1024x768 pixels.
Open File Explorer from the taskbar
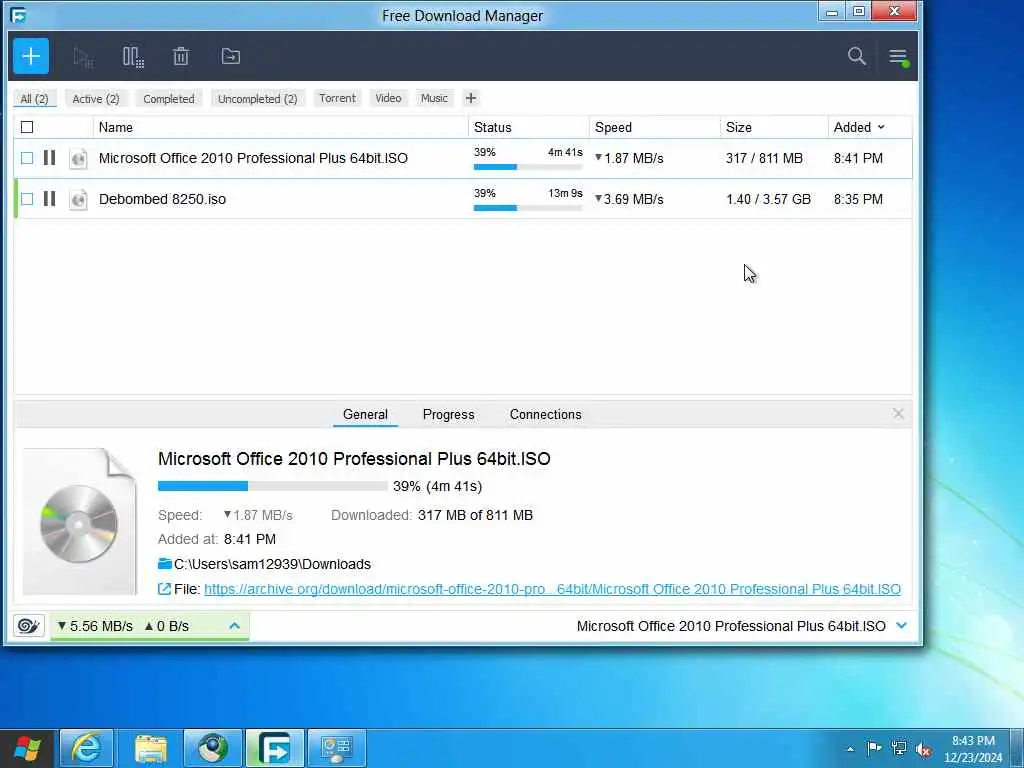[151, 748]
